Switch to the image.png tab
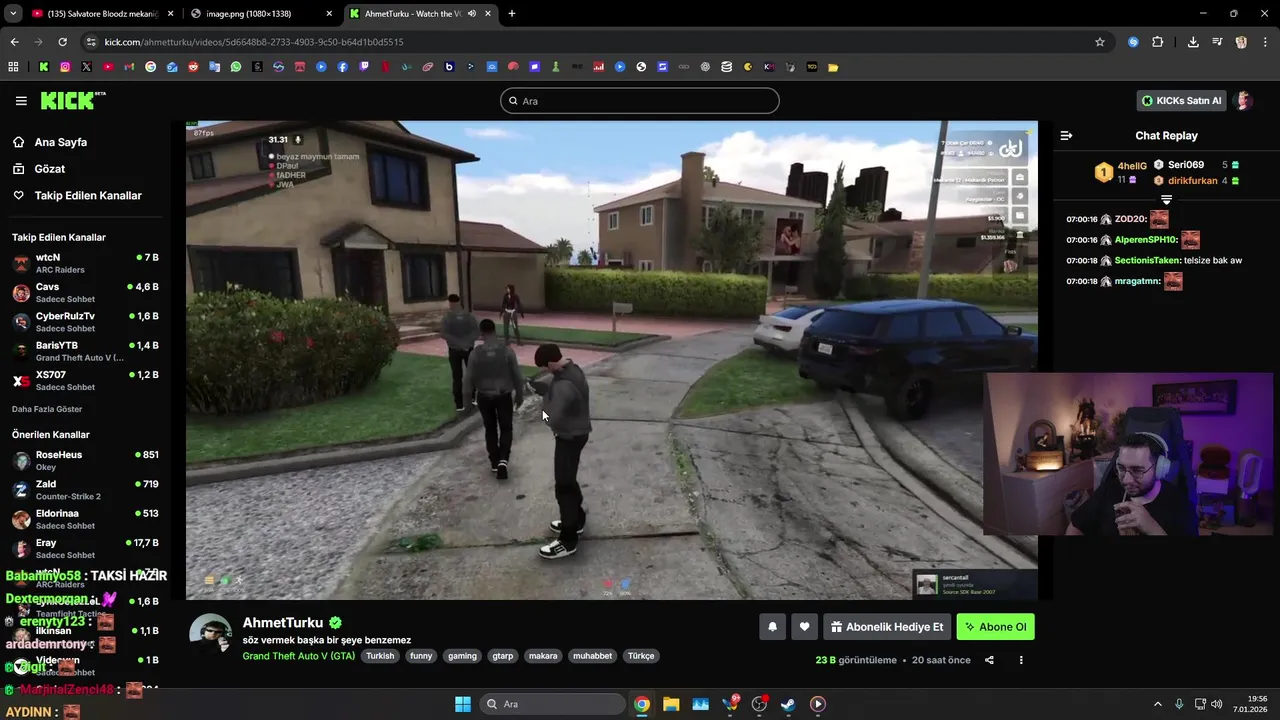 coord(260,13)
